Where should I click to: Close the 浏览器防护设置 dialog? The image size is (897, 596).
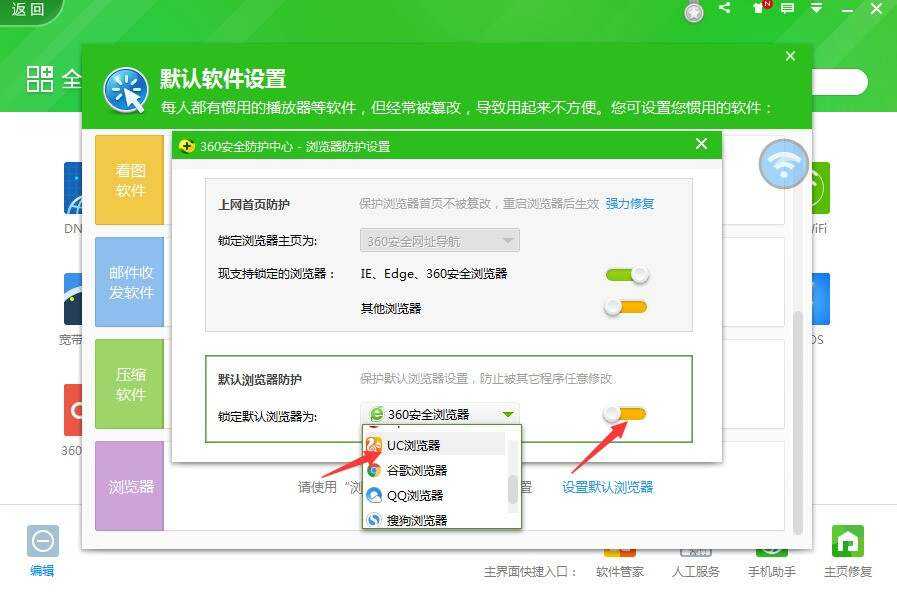coord(701,144)
